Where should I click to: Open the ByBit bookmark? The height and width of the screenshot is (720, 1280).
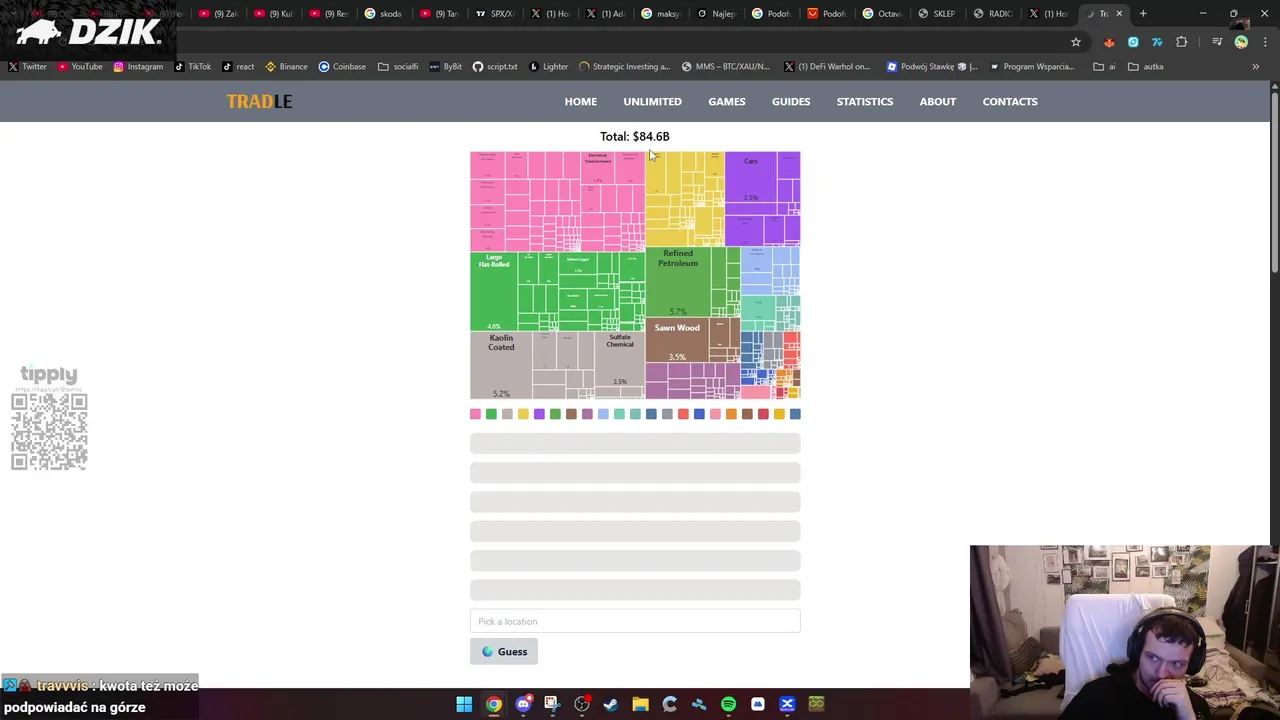pyautogui.click(x=446, y=67)
